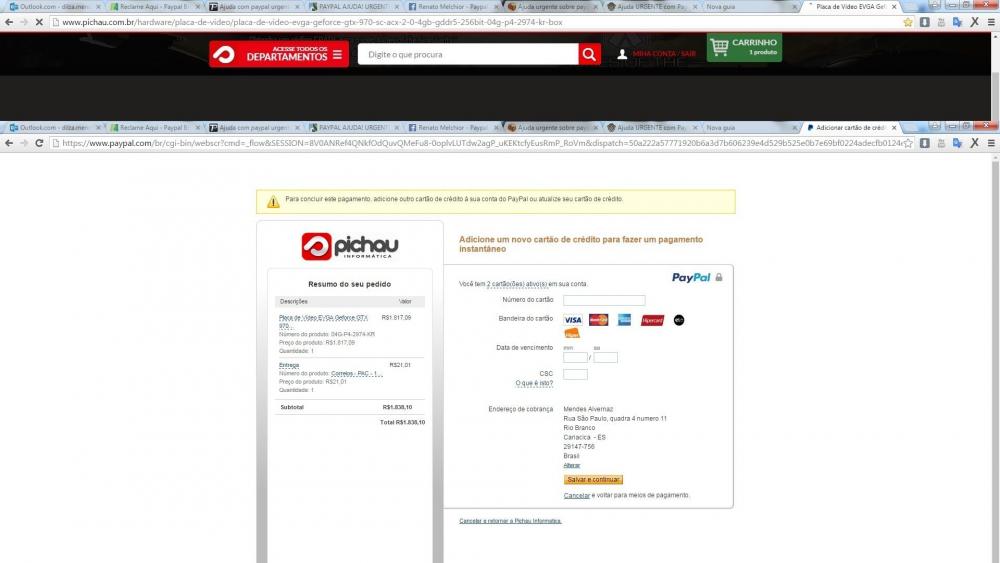Click the X extension icon in PayPal window
Screen dimensions: 1000x563
(x=974, y=143)
